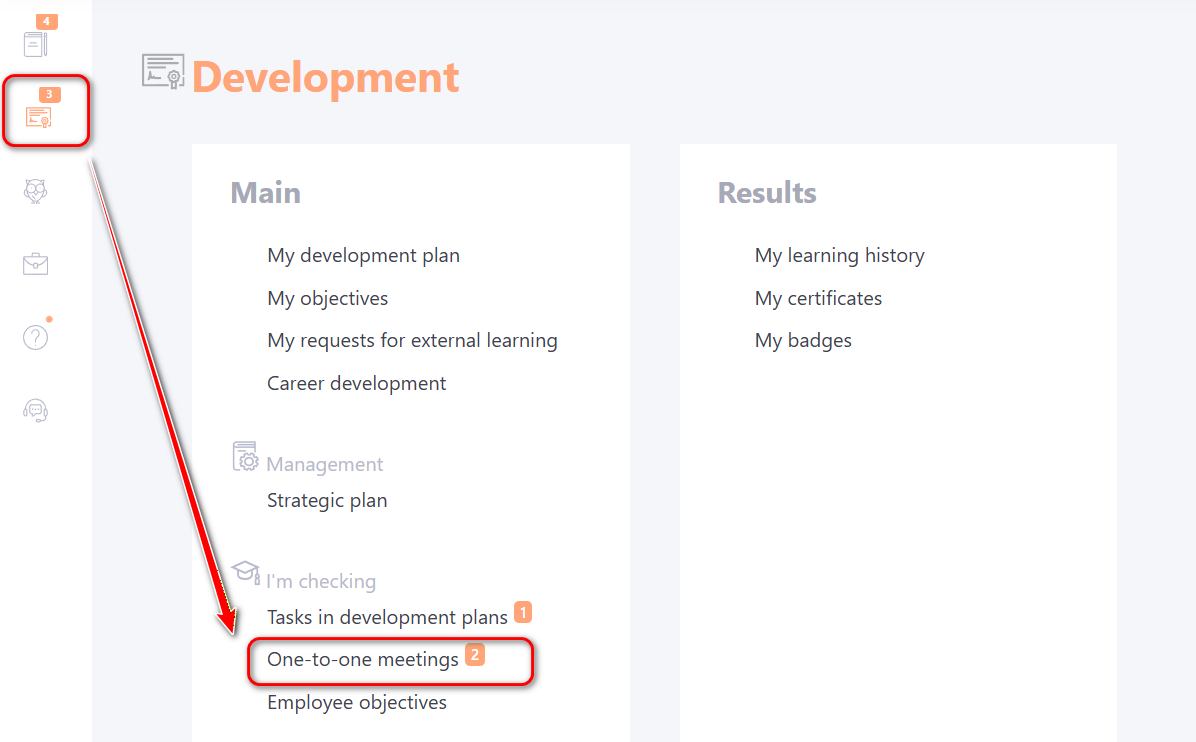Select Career development link
Image resolution: width=1196 pixels, height=742 pixels.
[356, 383]
